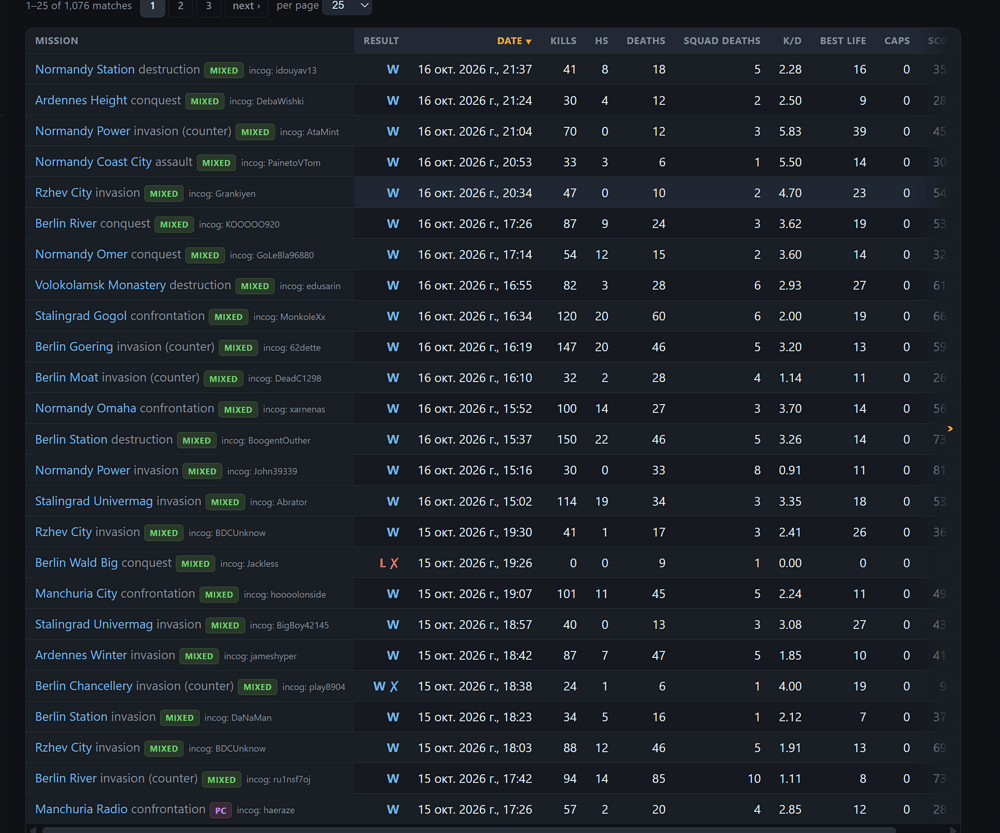Sort by the RESULT column header
1000x833 pixels.
[381, 41]
